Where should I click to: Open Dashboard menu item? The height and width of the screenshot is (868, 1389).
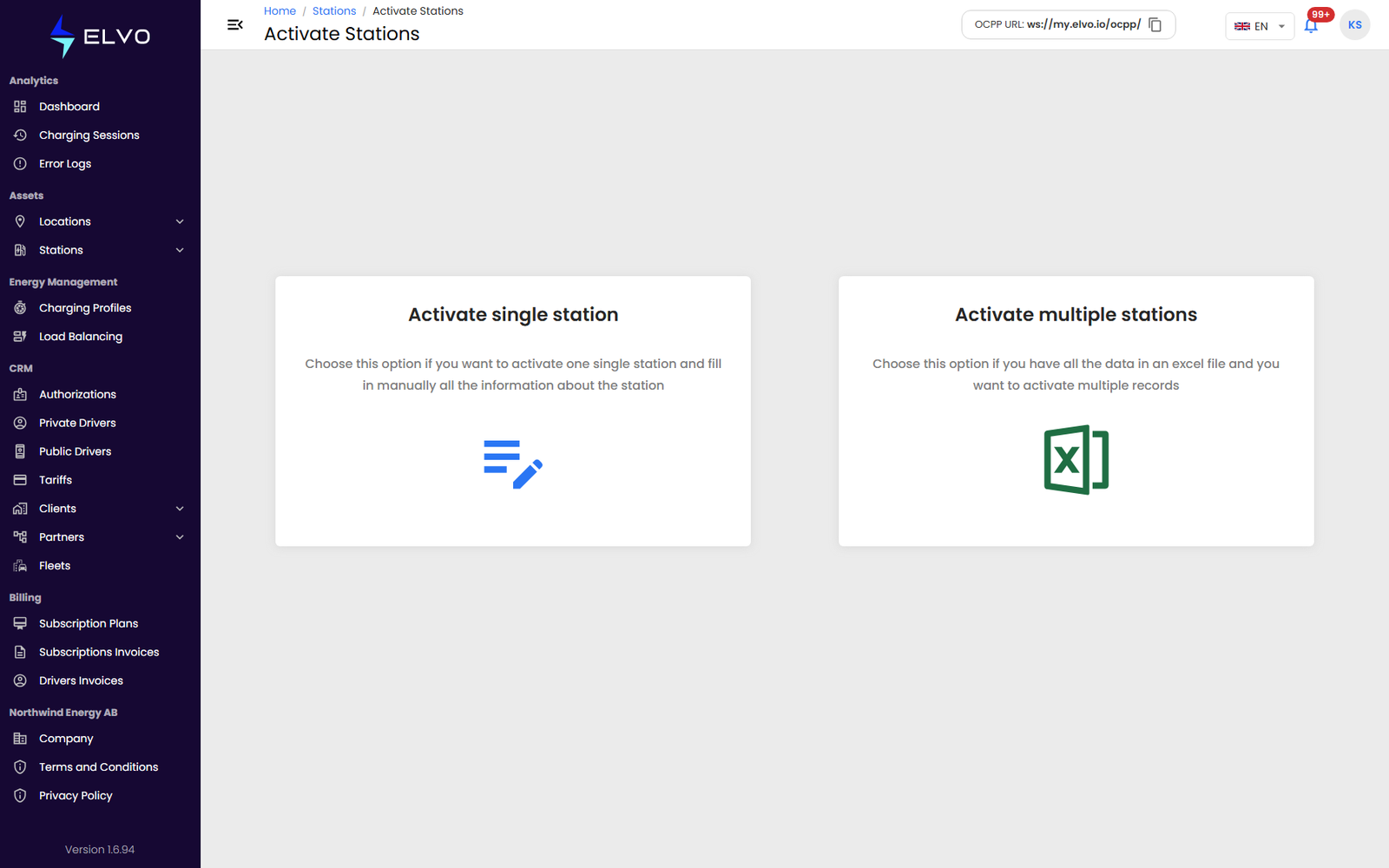click(x=100, y=107)
